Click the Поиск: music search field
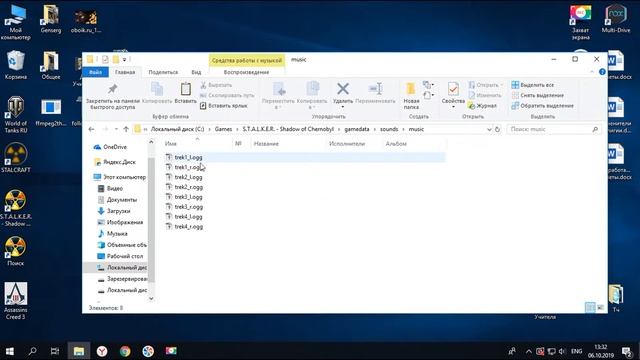This screenshot has width=640, height=360. coord(554,129)
